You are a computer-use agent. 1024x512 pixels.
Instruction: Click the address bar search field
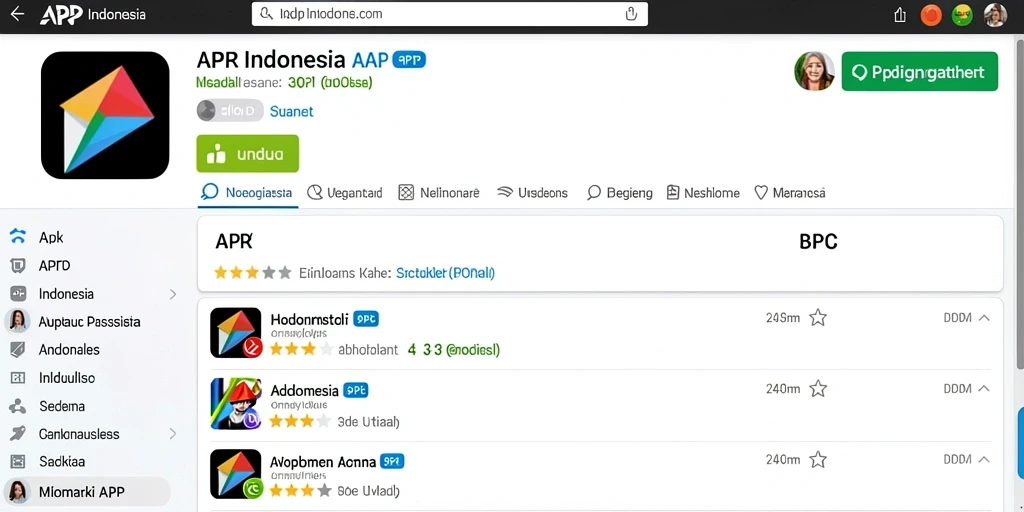(x=450, y=14)
